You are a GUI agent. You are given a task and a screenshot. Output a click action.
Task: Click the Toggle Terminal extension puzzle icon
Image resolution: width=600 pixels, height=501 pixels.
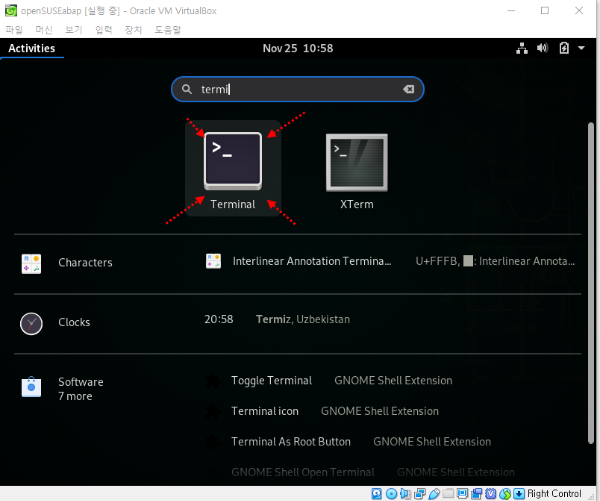(212, 380)
